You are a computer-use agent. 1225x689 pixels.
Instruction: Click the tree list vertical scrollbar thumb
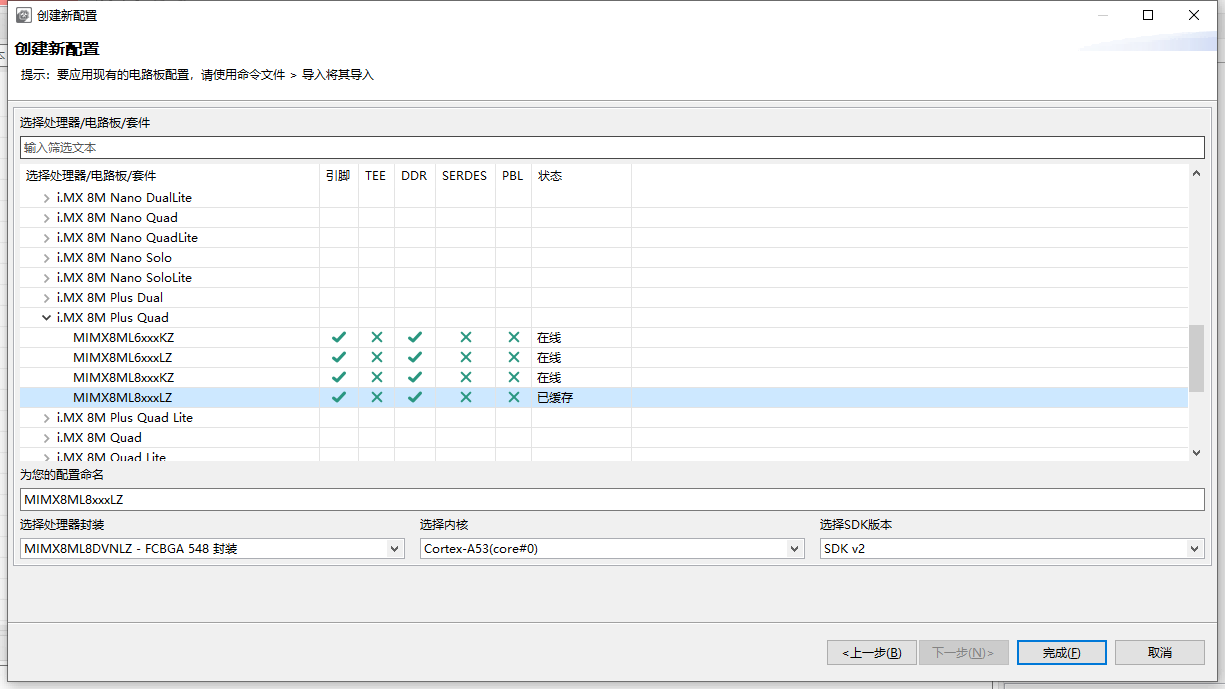tap(1196, 358)
